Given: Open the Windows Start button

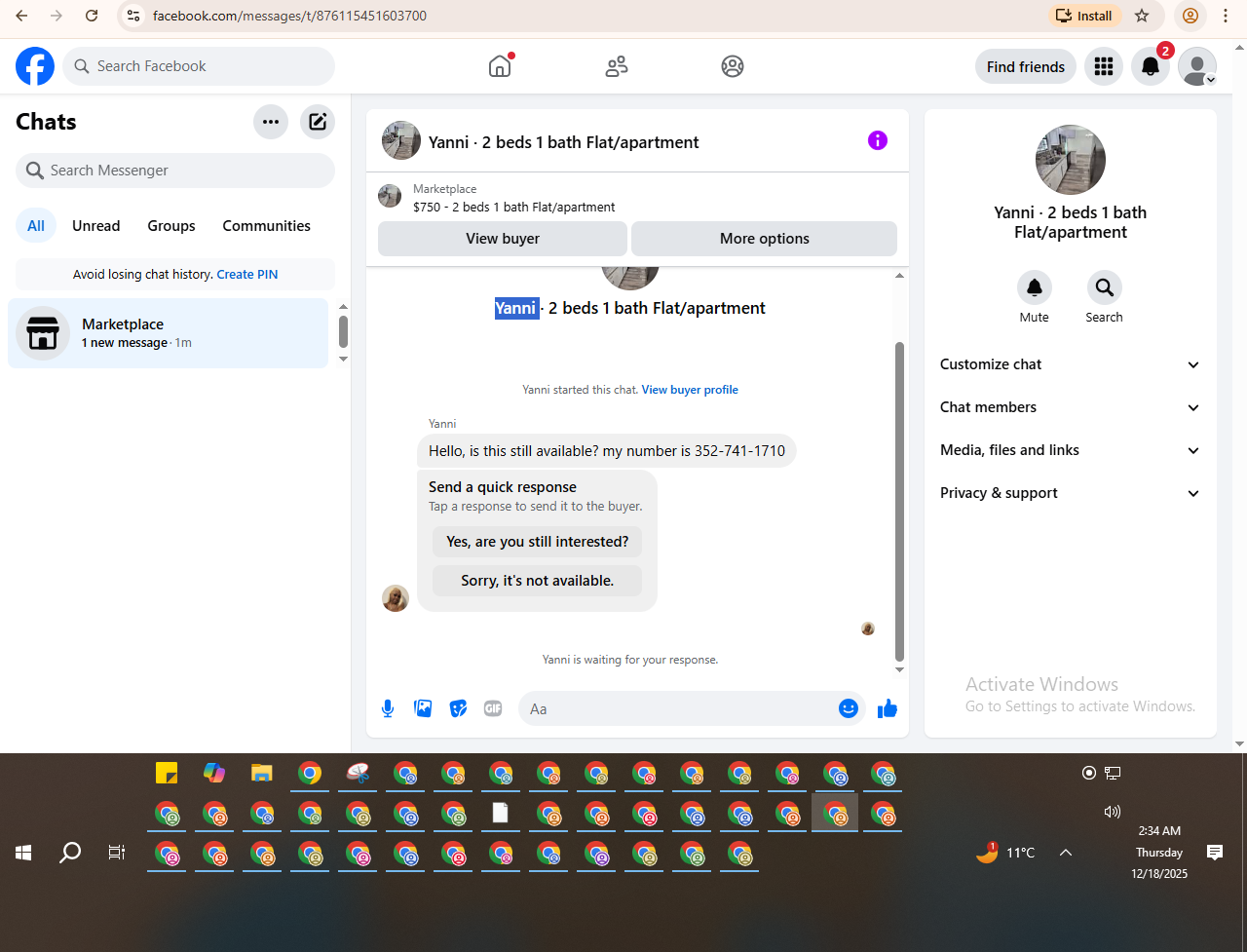Looking at the screenshot, I should pyautogui.click(x=23, y=853).
